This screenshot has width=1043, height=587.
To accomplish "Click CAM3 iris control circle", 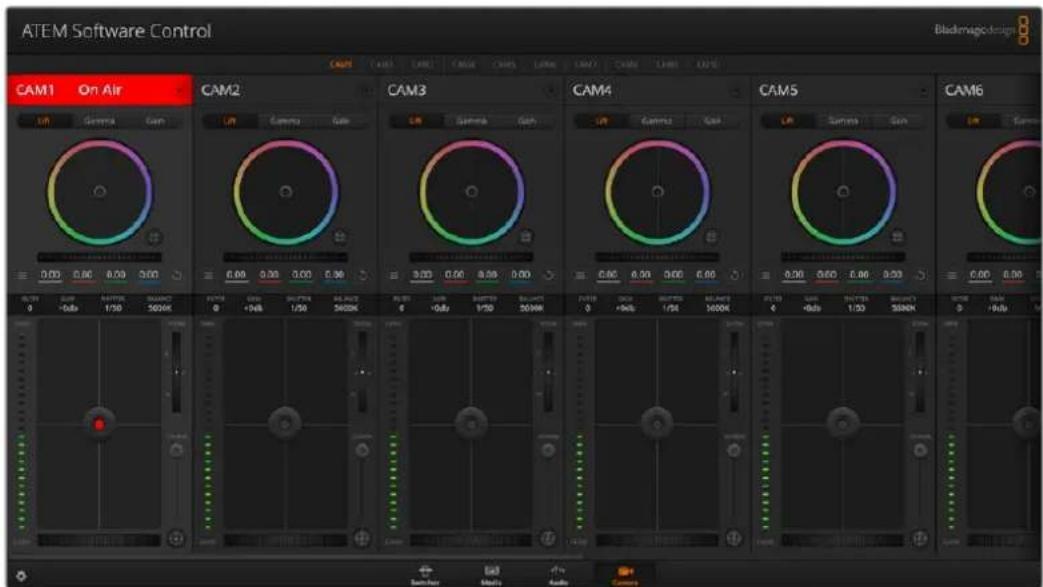I will [471, 423].
